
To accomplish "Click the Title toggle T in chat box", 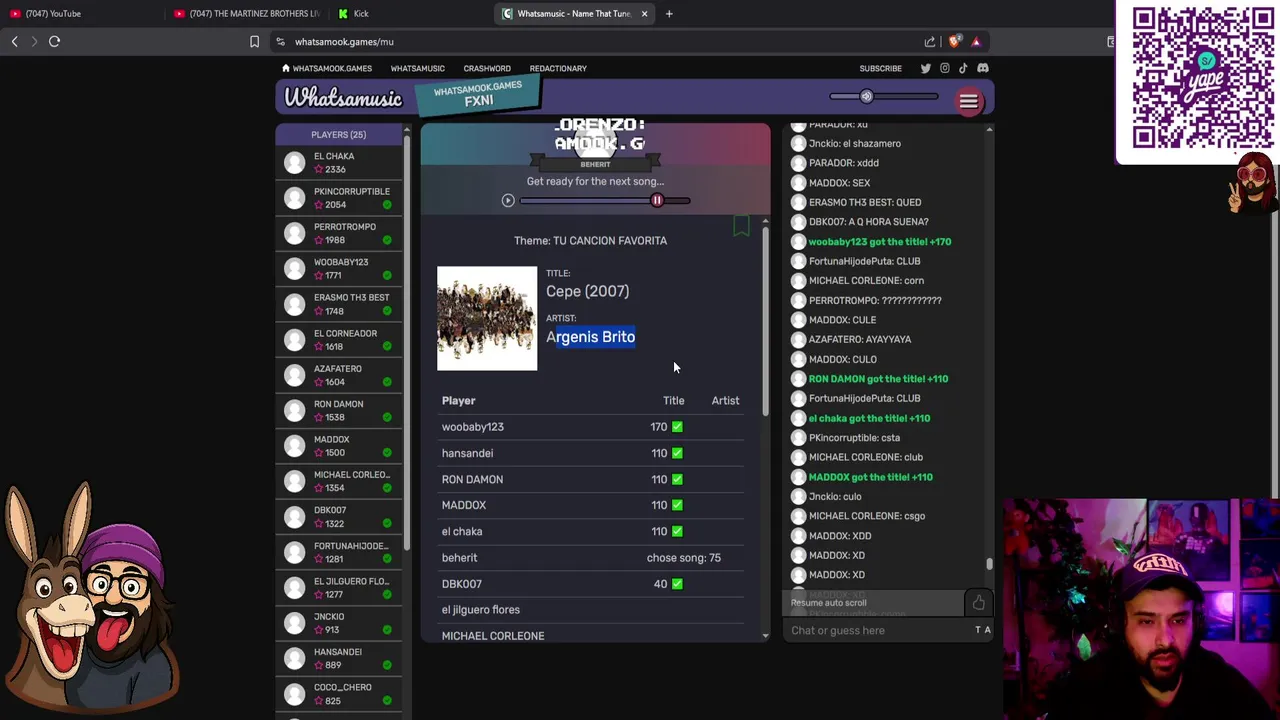I will (978, 630).
